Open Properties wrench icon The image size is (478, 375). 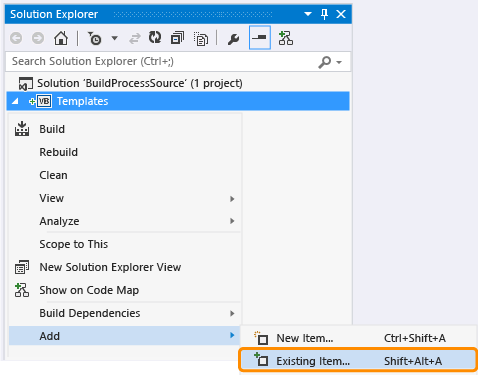point(233,39)
